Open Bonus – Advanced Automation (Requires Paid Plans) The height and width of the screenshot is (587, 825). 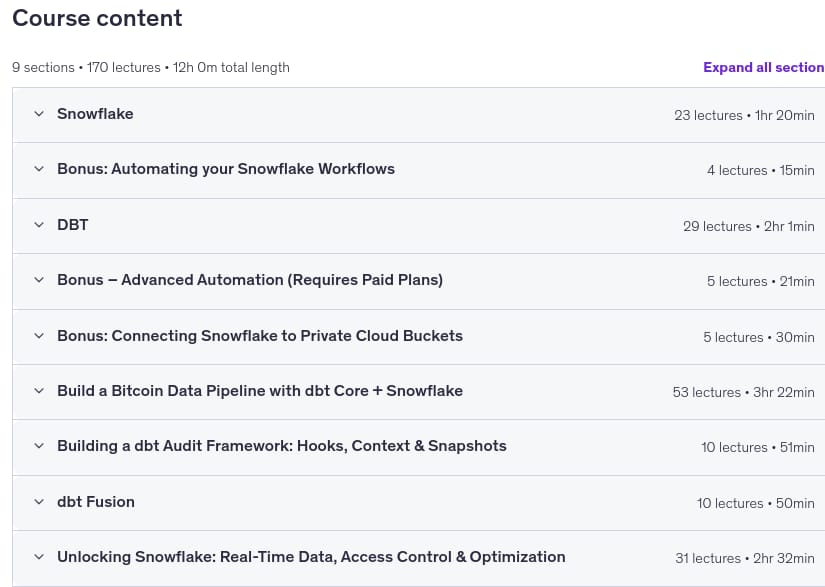250,280
